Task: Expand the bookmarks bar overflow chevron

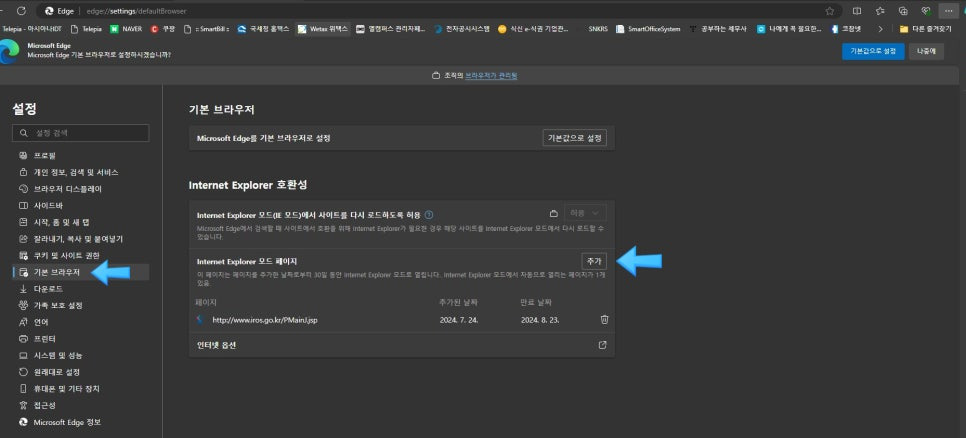Action: coord(880,28)
